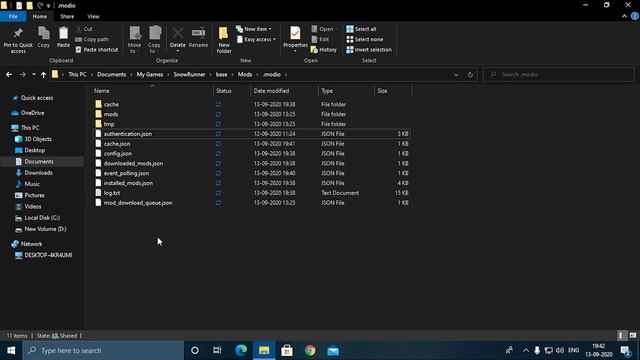Open the Copy to dropdown
Screen dimensions: 640x360
point(154,40)
